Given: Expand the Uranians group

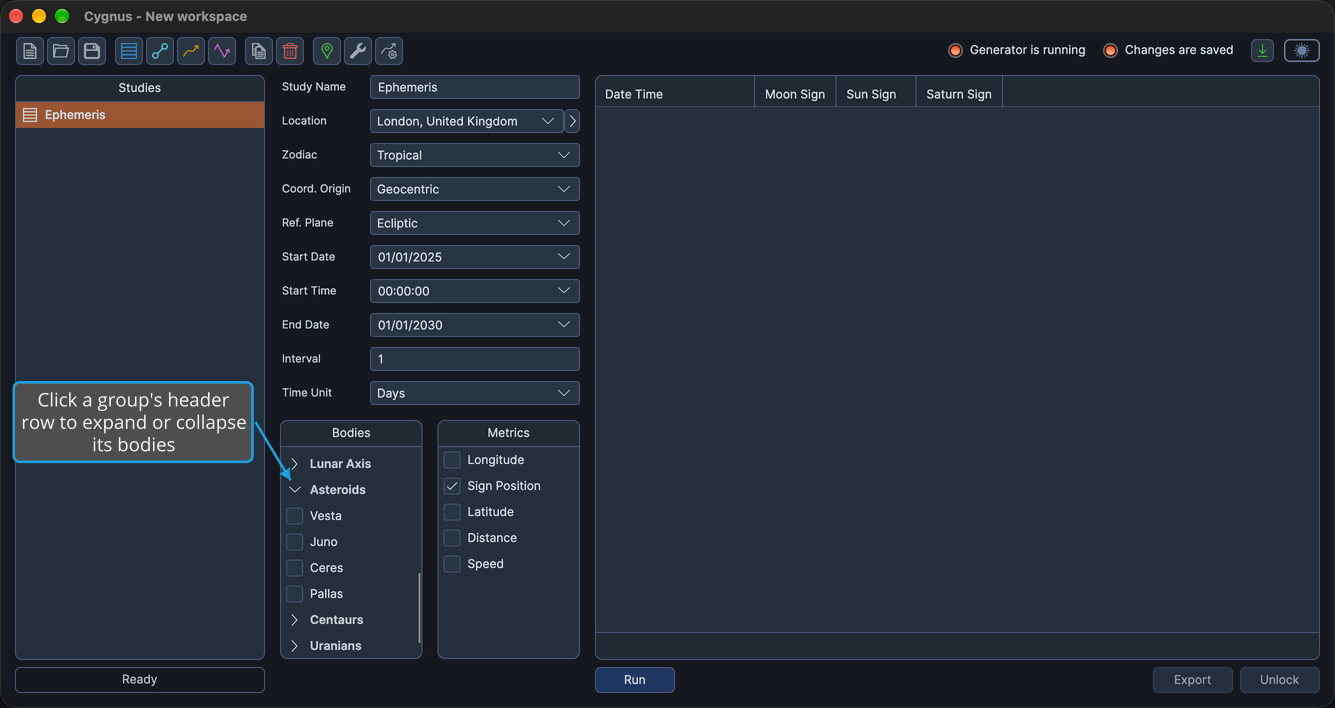Looking at the screenshot, I should point(350,646).
